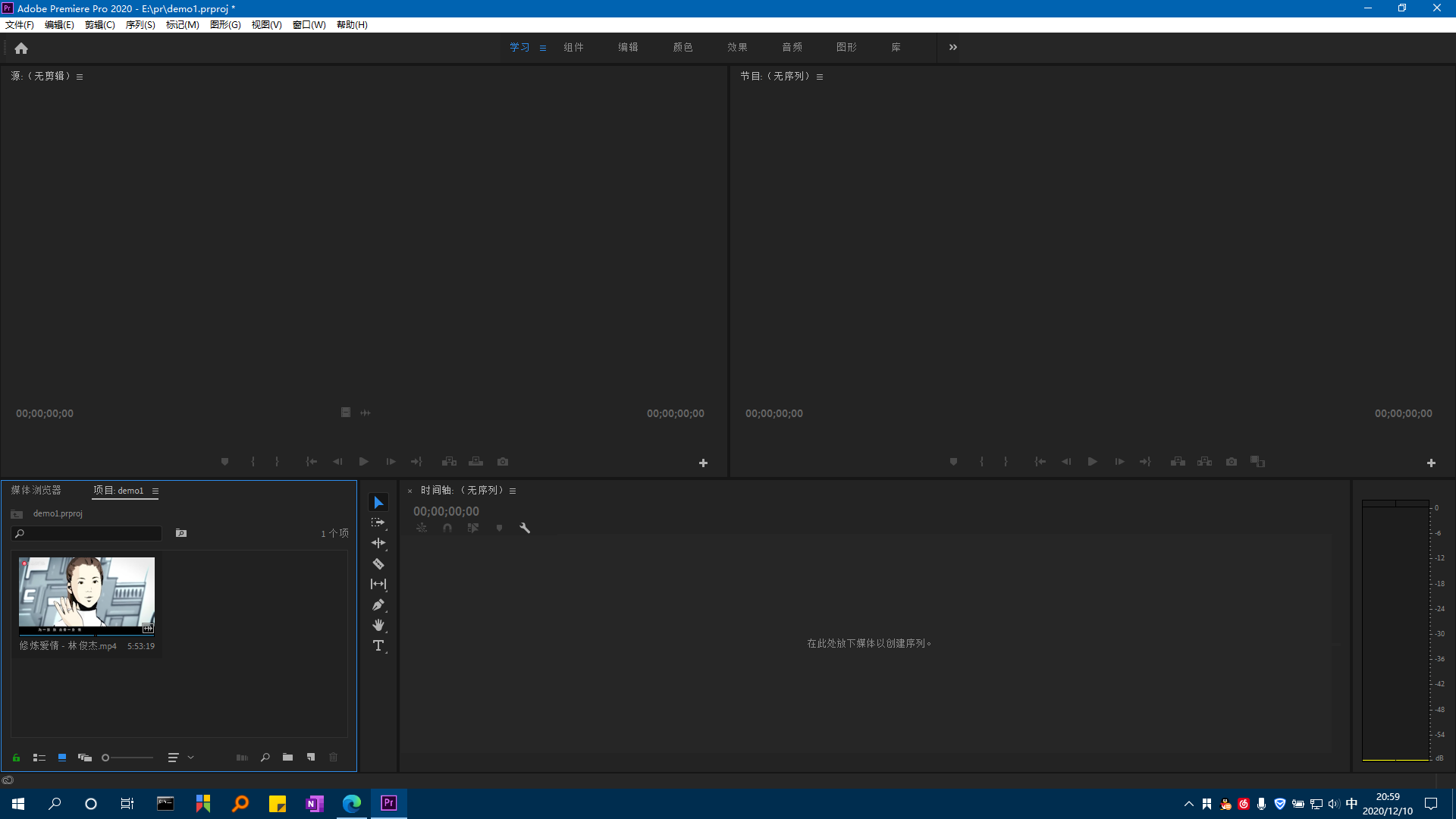
Task: Toggle timeline snap magnet
Action: click(x=447, y=528)
